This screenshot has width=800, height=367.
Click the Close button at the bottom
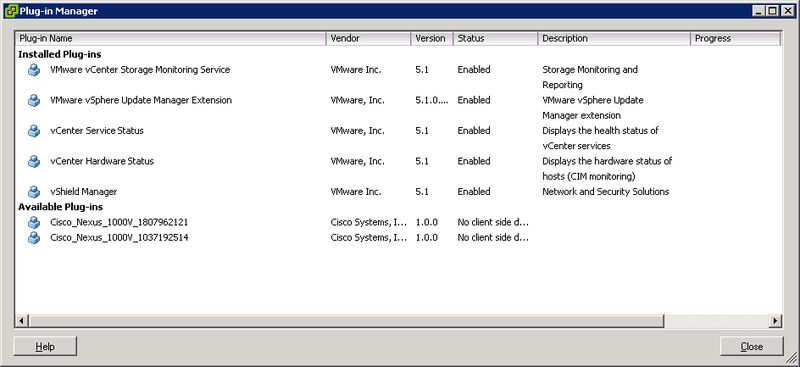[752, 347]
